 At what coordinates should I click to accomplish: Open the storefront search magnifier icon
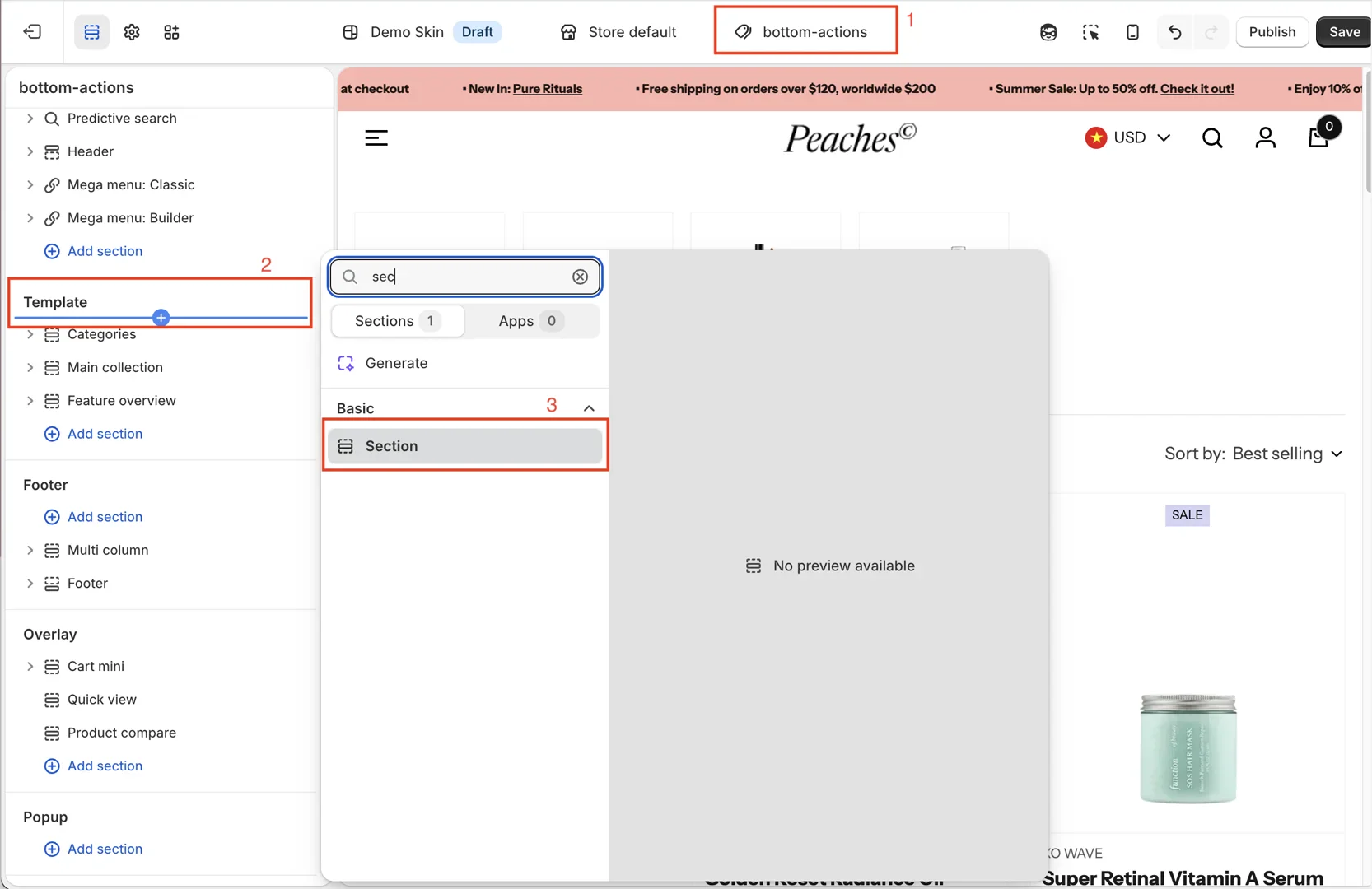coord(1212,137)
